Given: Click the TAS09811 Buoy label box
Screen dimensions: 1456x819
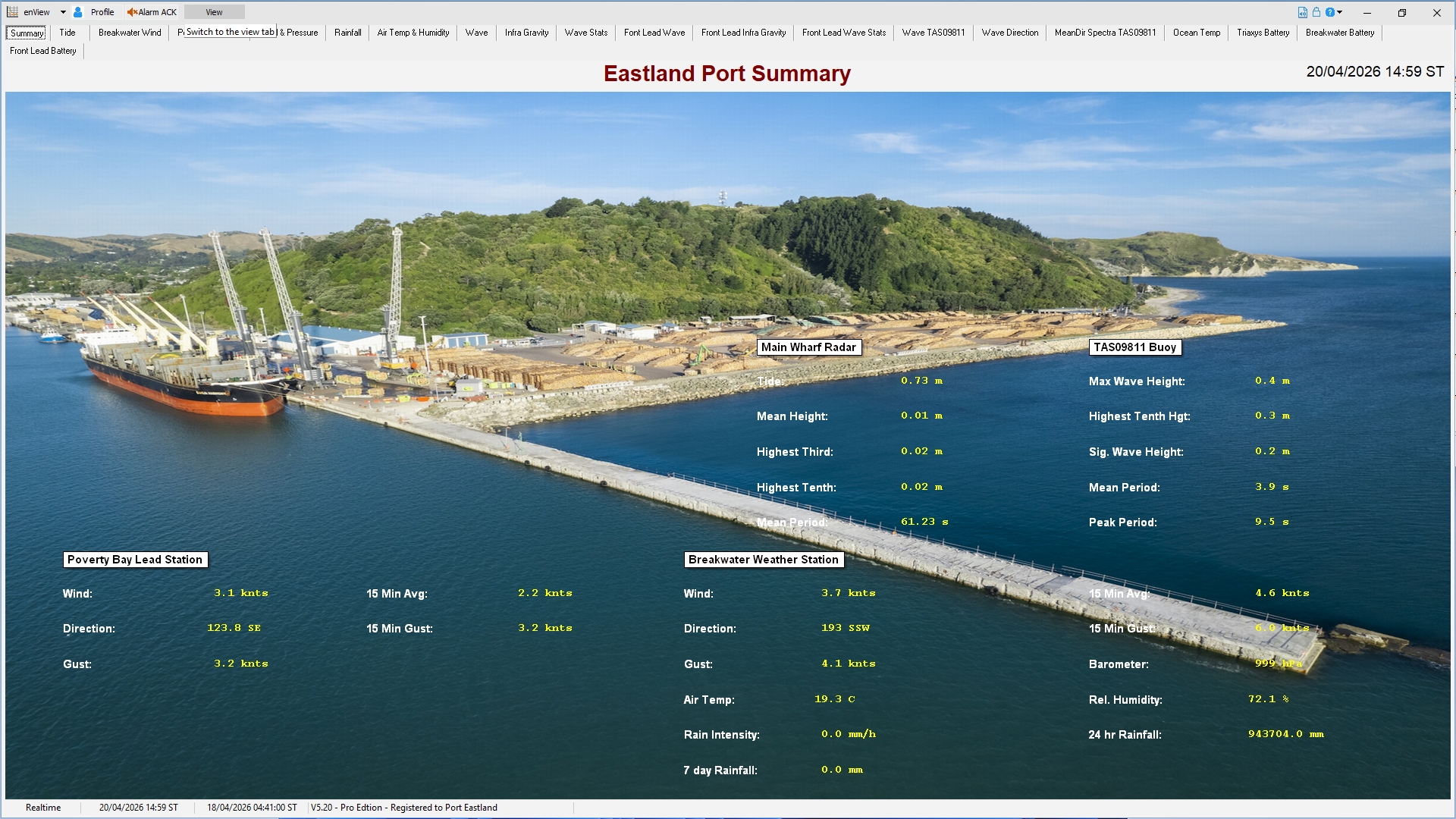Looking at the screenshot, I should [x=1134, y=347].
